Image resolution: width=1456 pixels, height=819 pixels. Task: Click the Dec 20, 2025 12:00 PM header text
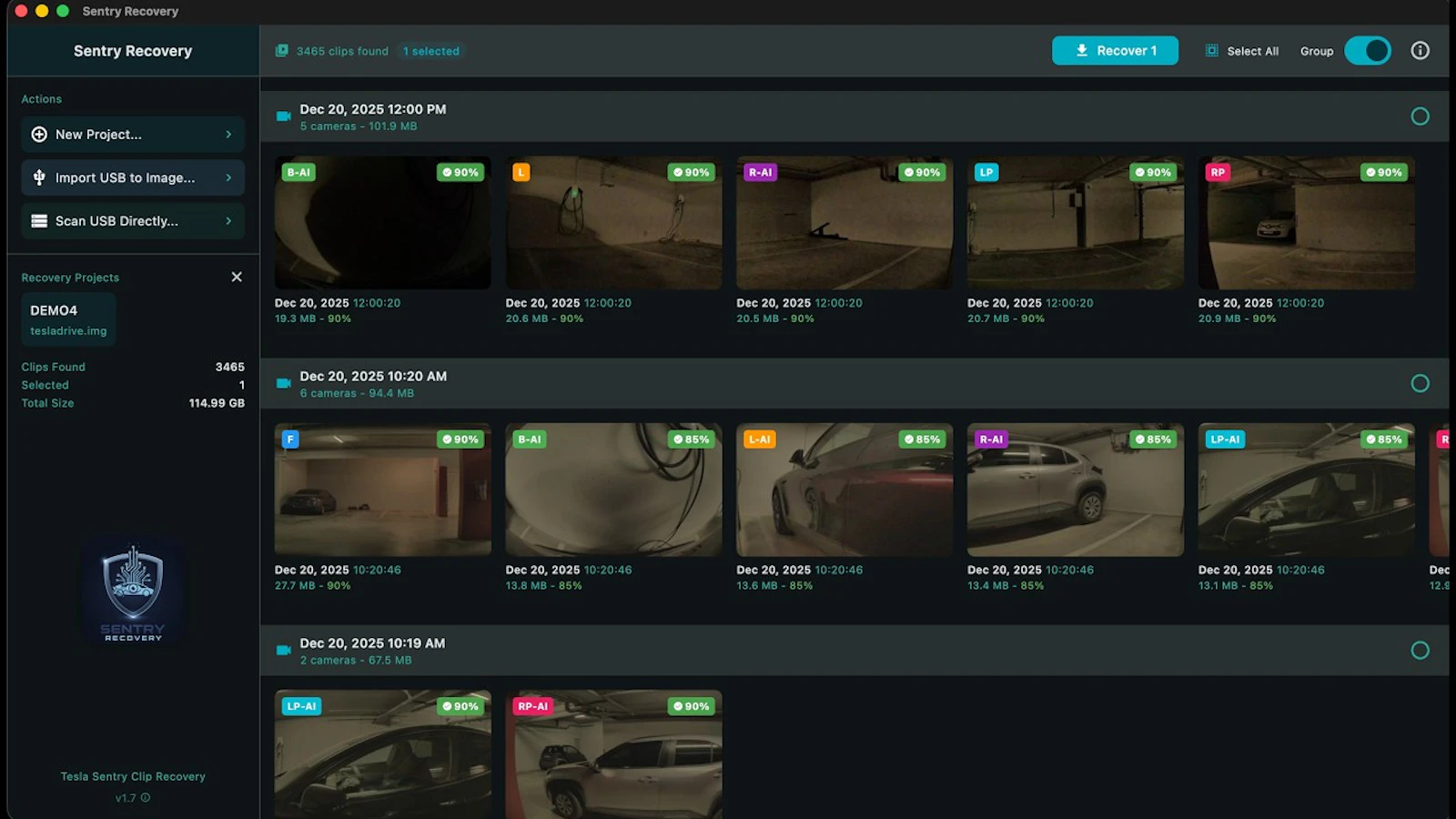373,109
